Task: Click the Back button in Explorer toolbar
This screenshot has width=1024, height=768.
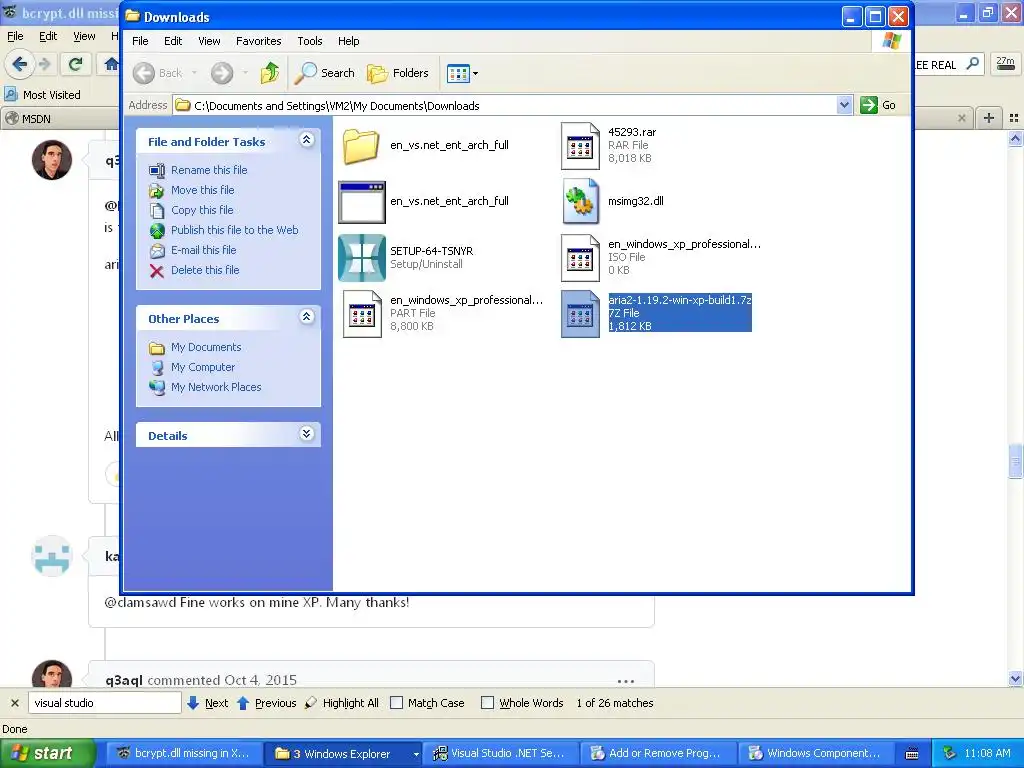Action: 157,73
